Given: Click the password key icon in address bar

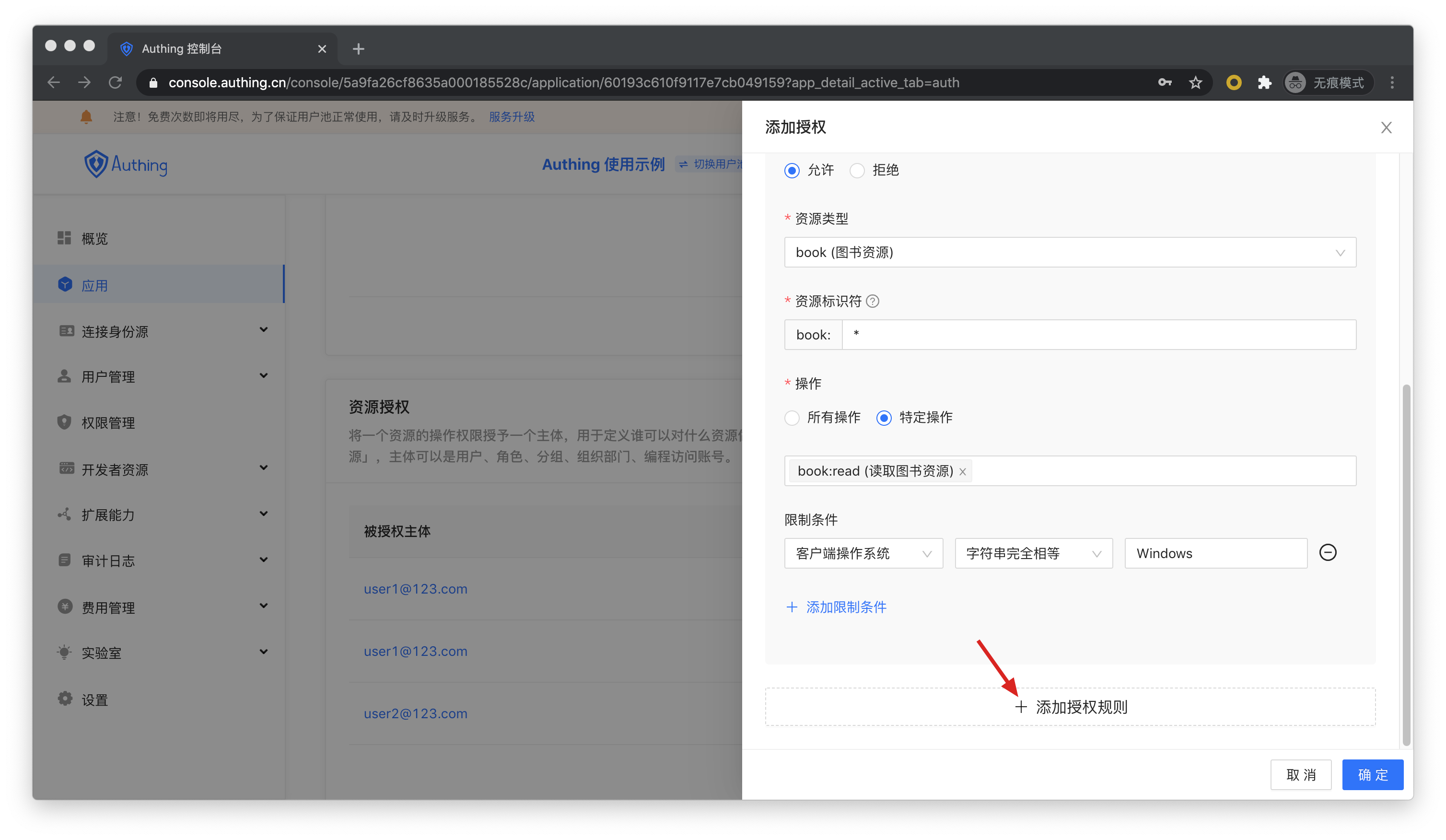Looking at the screenshot, I should (x=1164, y=82).
